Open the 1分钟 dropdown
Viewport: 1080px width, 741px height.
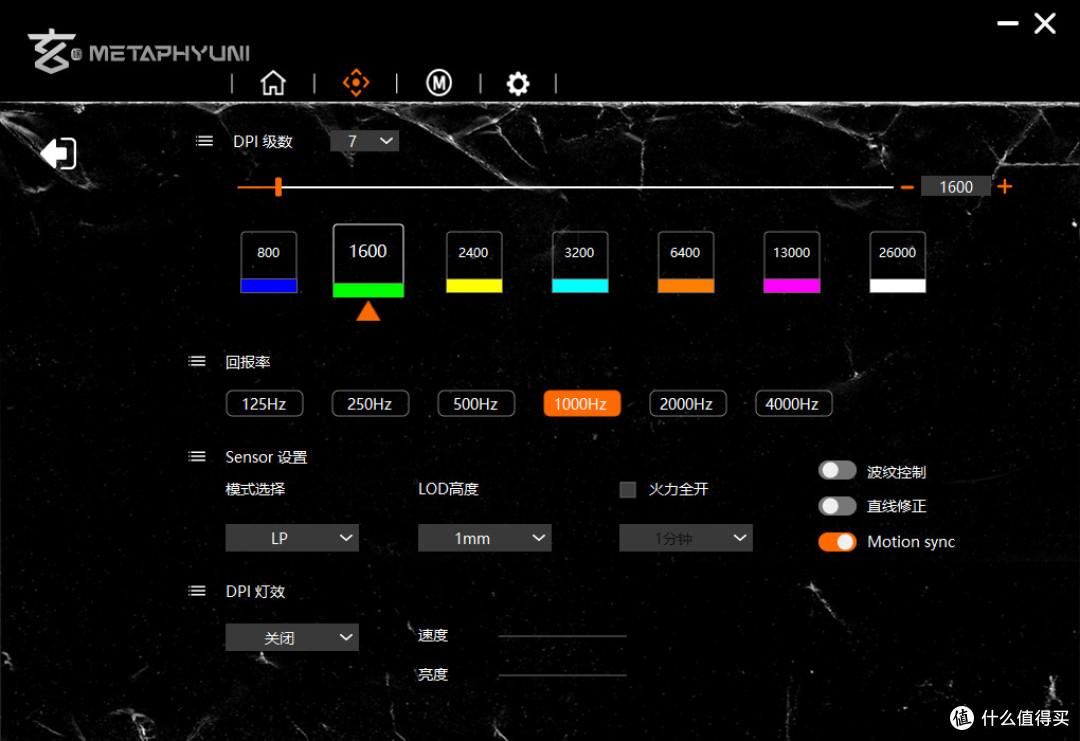[685, 538]
